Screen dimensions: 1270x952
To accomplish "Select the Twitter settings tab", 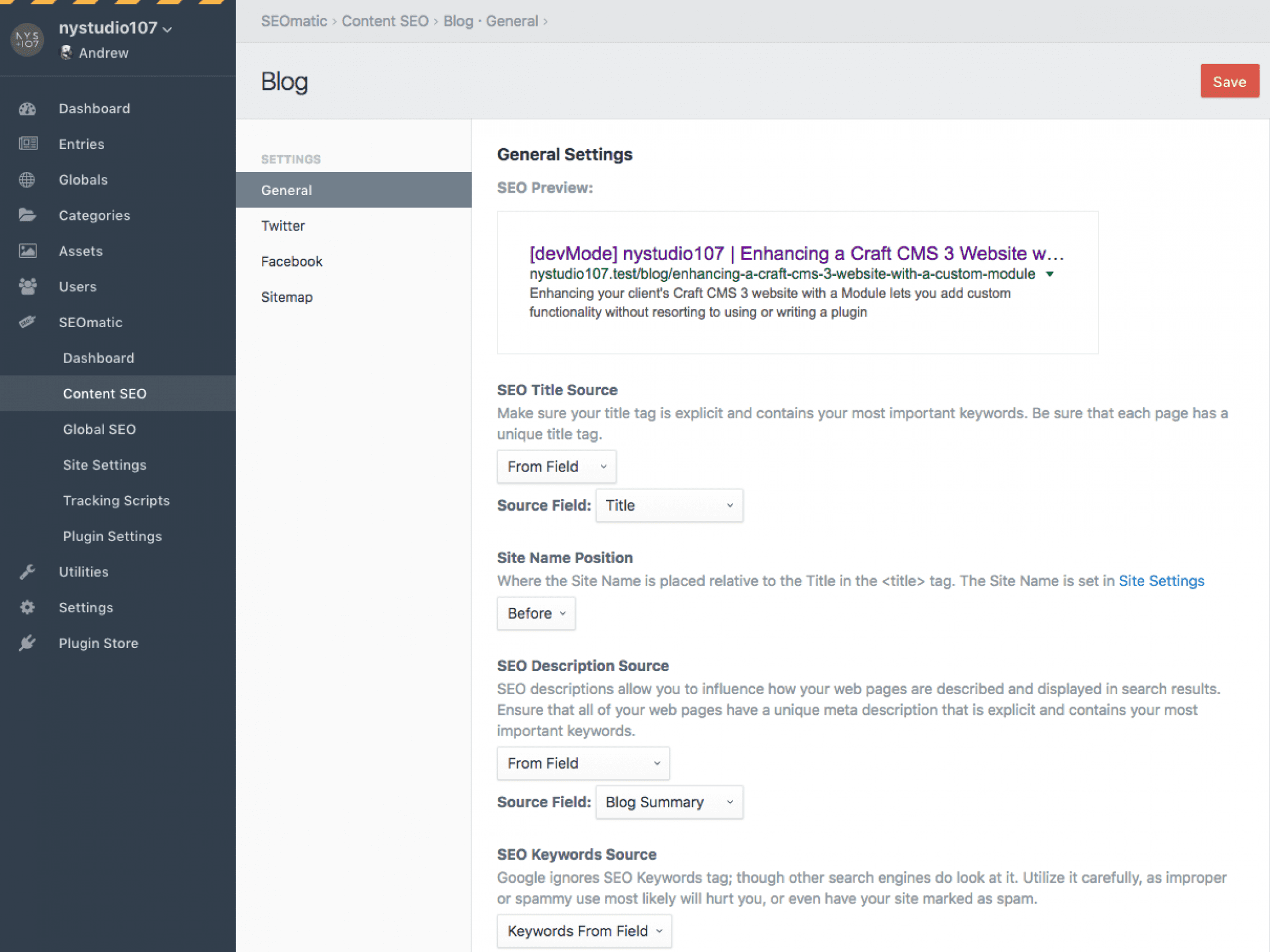I will tap(354, 226).
